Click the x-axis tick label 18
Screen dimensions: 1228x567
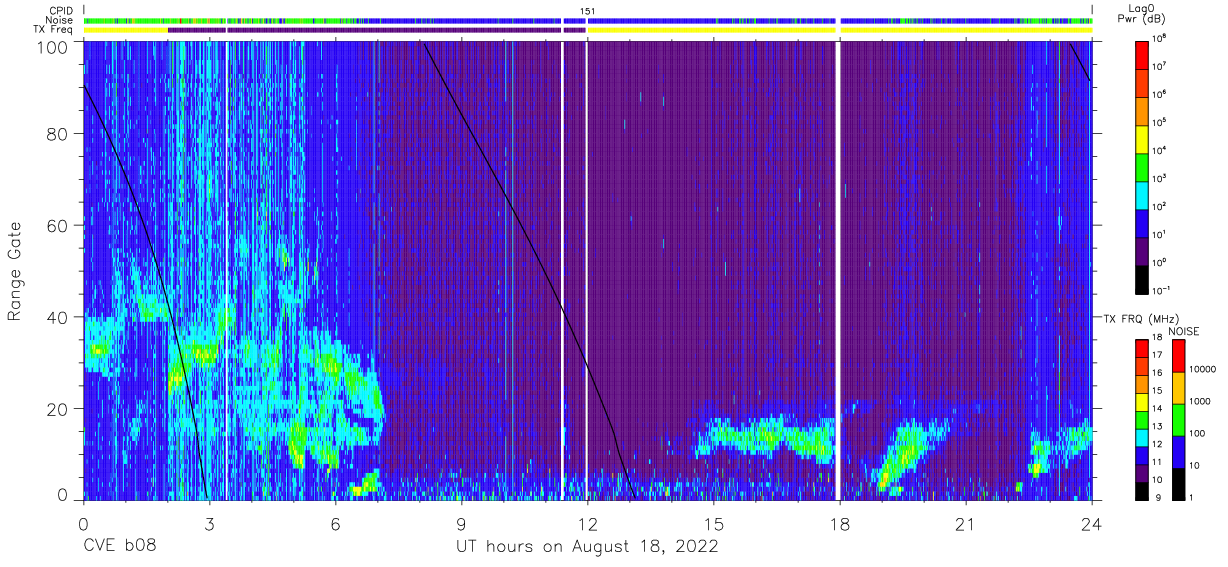[x=839, y=524]
